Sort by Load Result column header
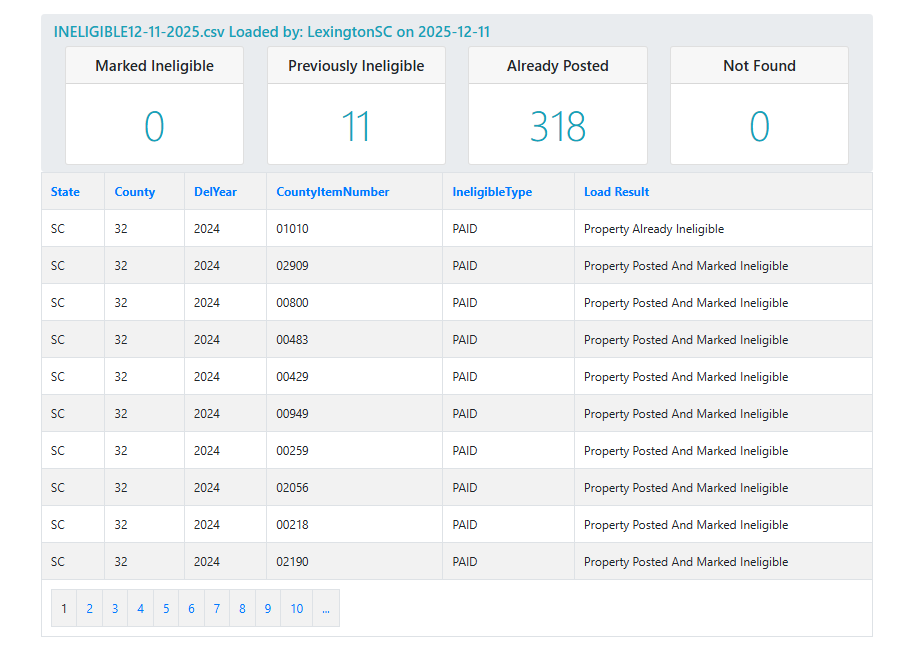Viewport: 907px width, 655px height. click(617, 192)
